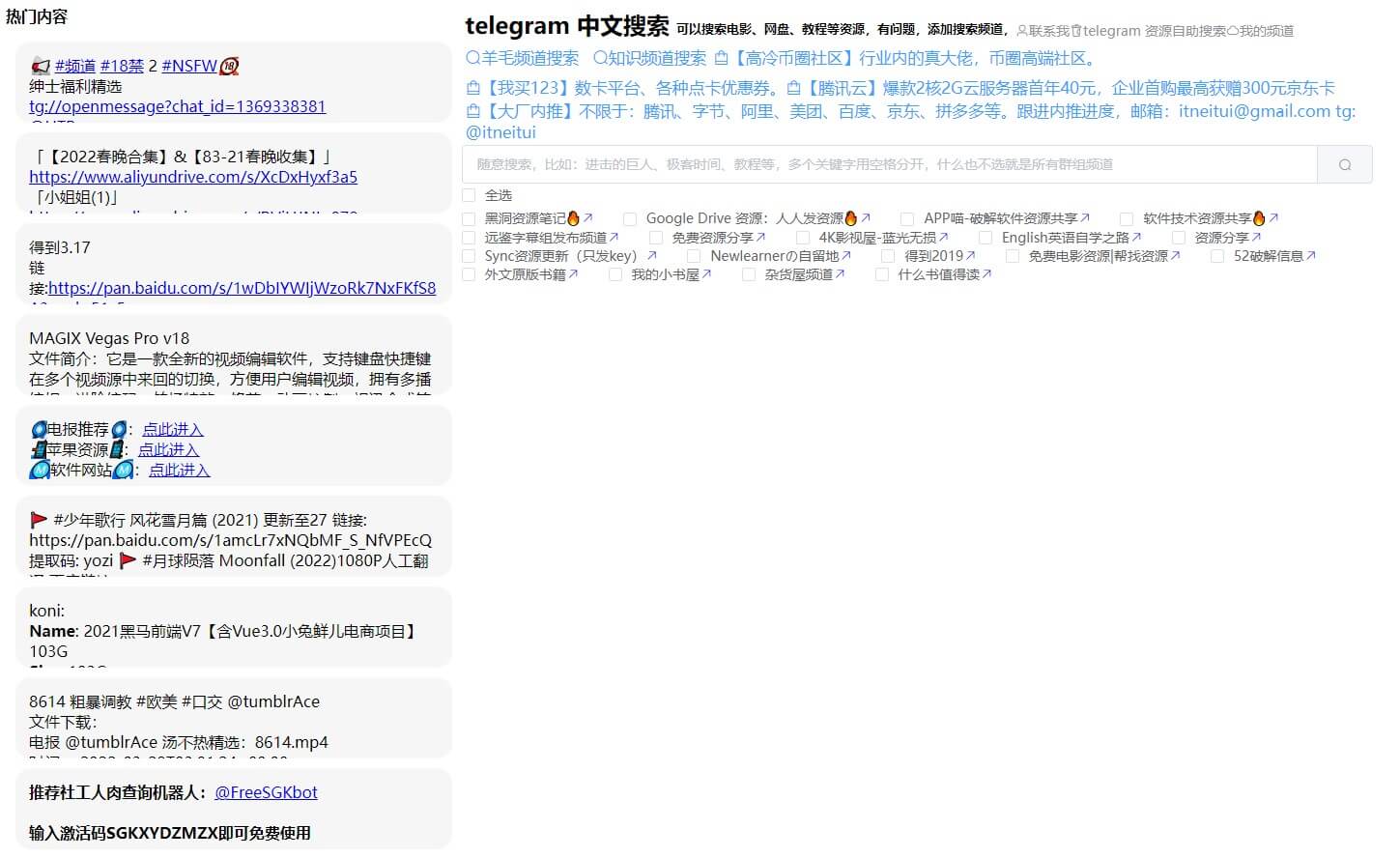The width and height of the screenshot is (1400, 858).
Task: Open 4K影视屋-蓝光无损 external arrow icon
Action: coord(943,237)
